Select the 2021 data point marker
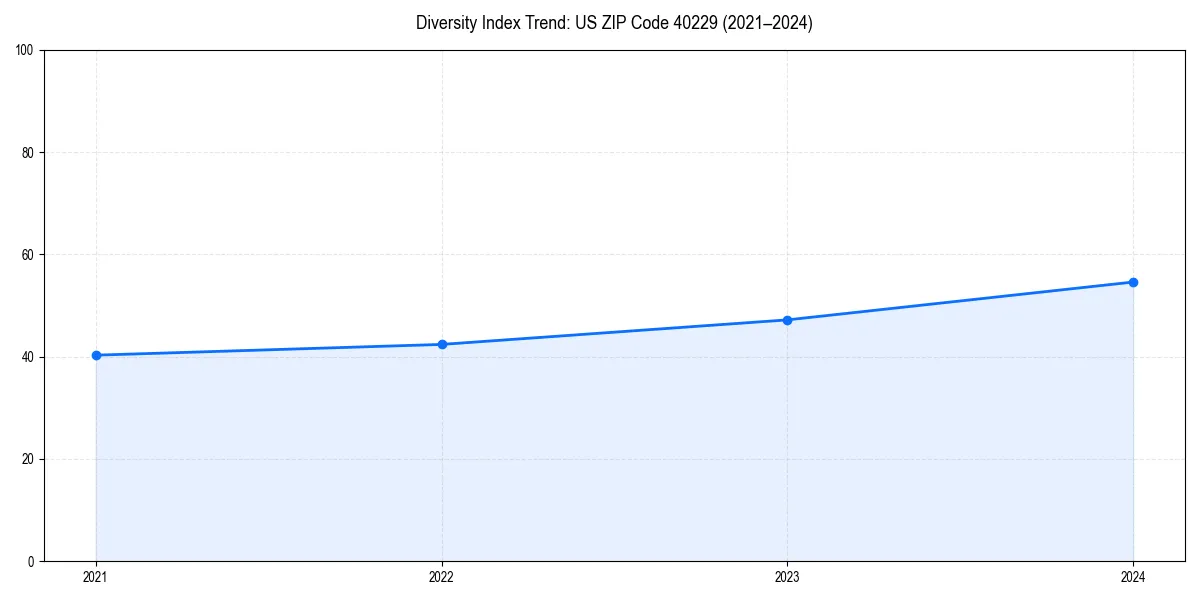The width and height of the screenshot is (1200, 600). [x=96, y=354]
